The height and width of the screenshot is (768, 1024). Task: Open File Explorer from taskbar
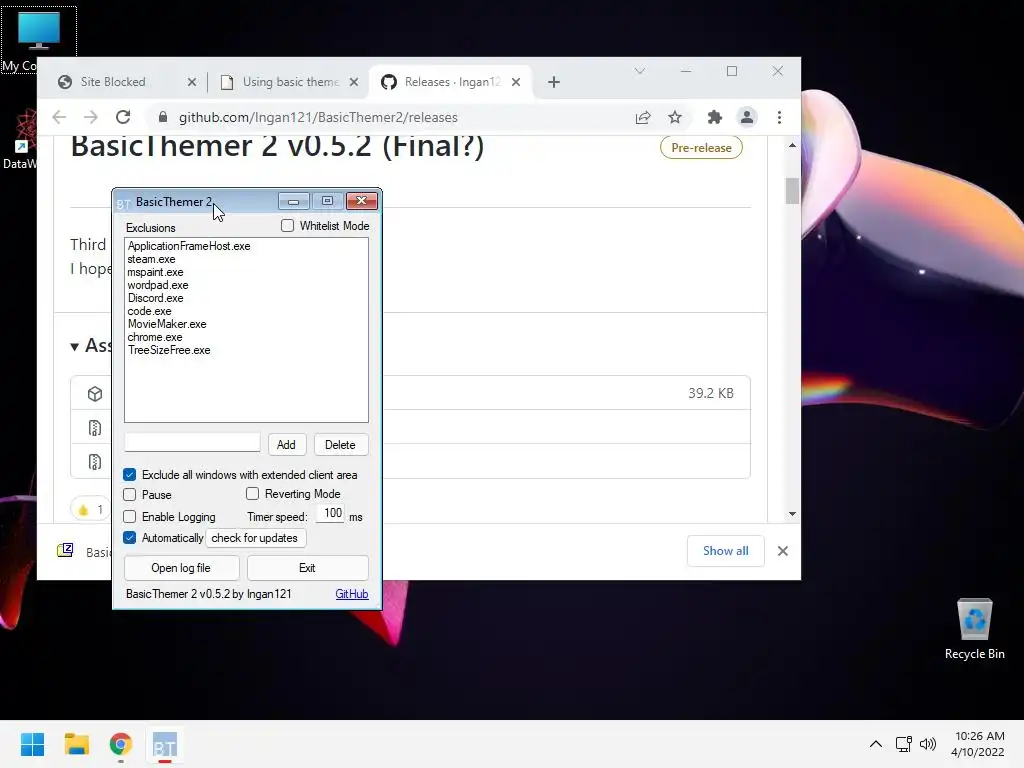[76, 744]
